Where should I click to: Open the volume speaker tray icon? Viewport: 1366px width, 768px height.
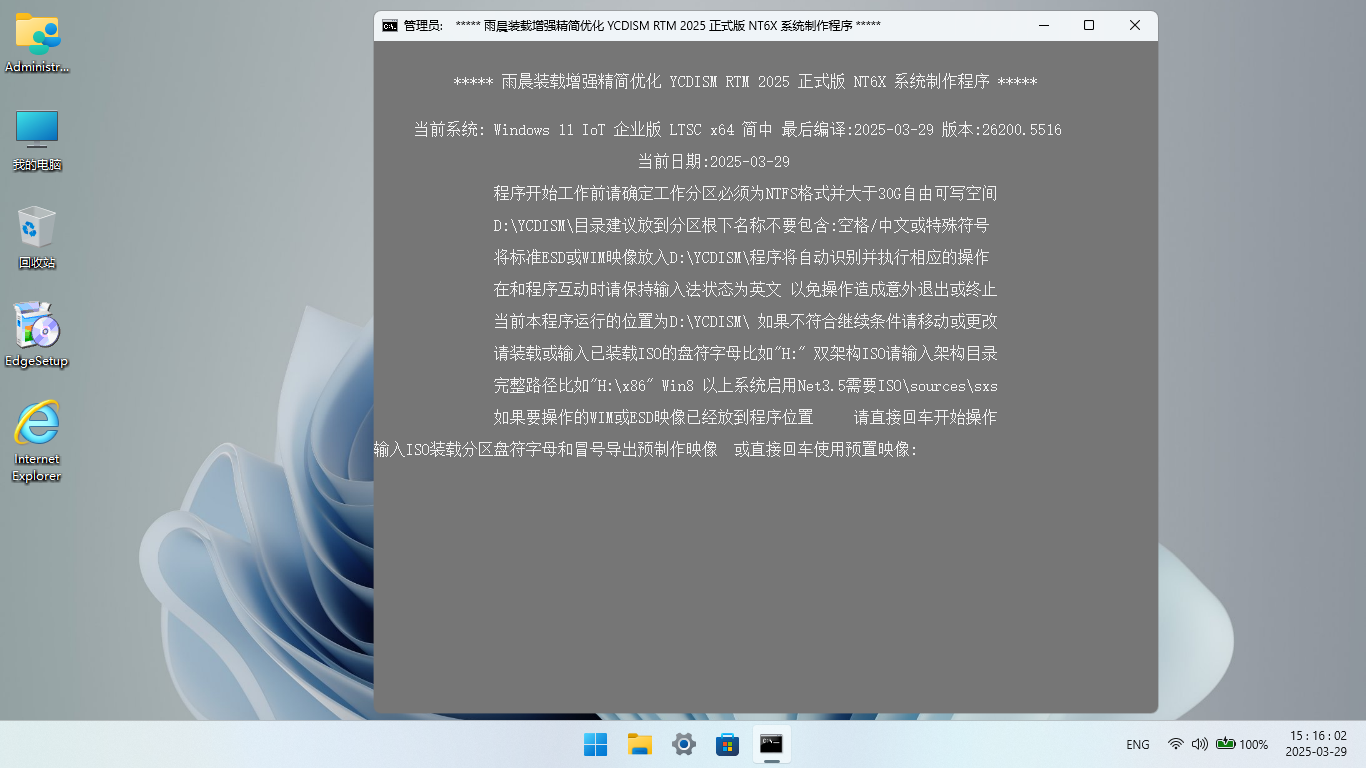[1199, 744]
